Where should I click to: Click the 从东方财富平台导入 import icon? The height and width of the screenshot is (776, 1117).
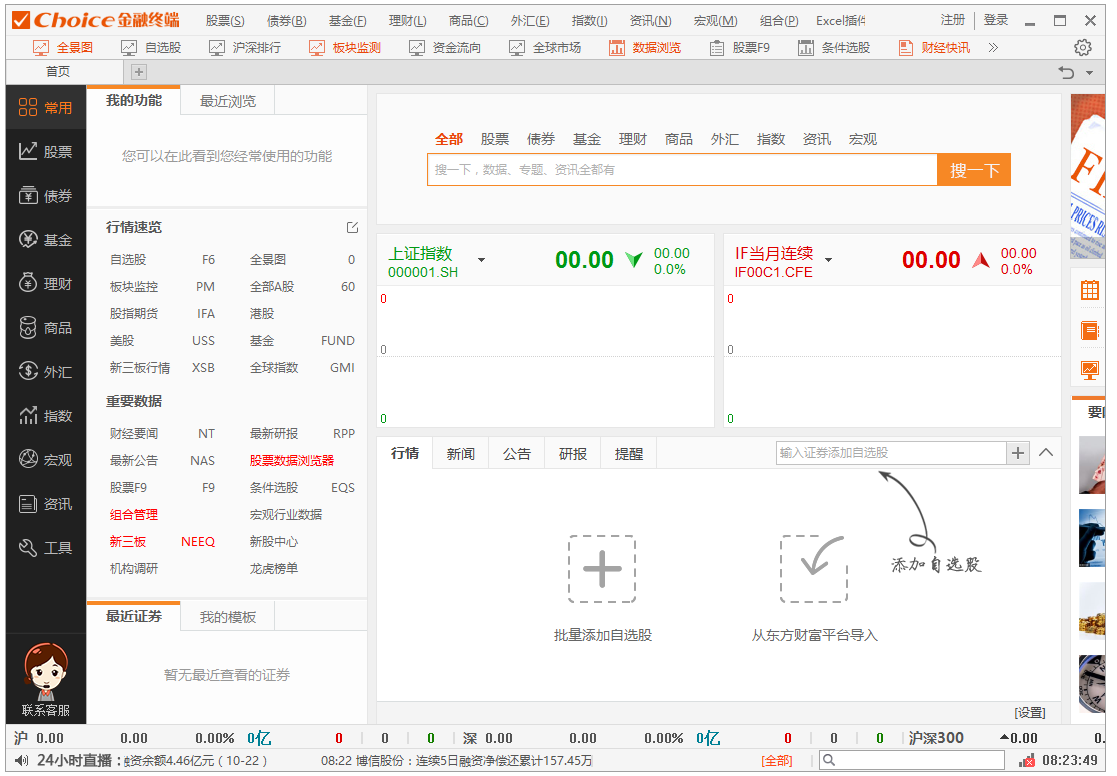[x=814, y=569]
